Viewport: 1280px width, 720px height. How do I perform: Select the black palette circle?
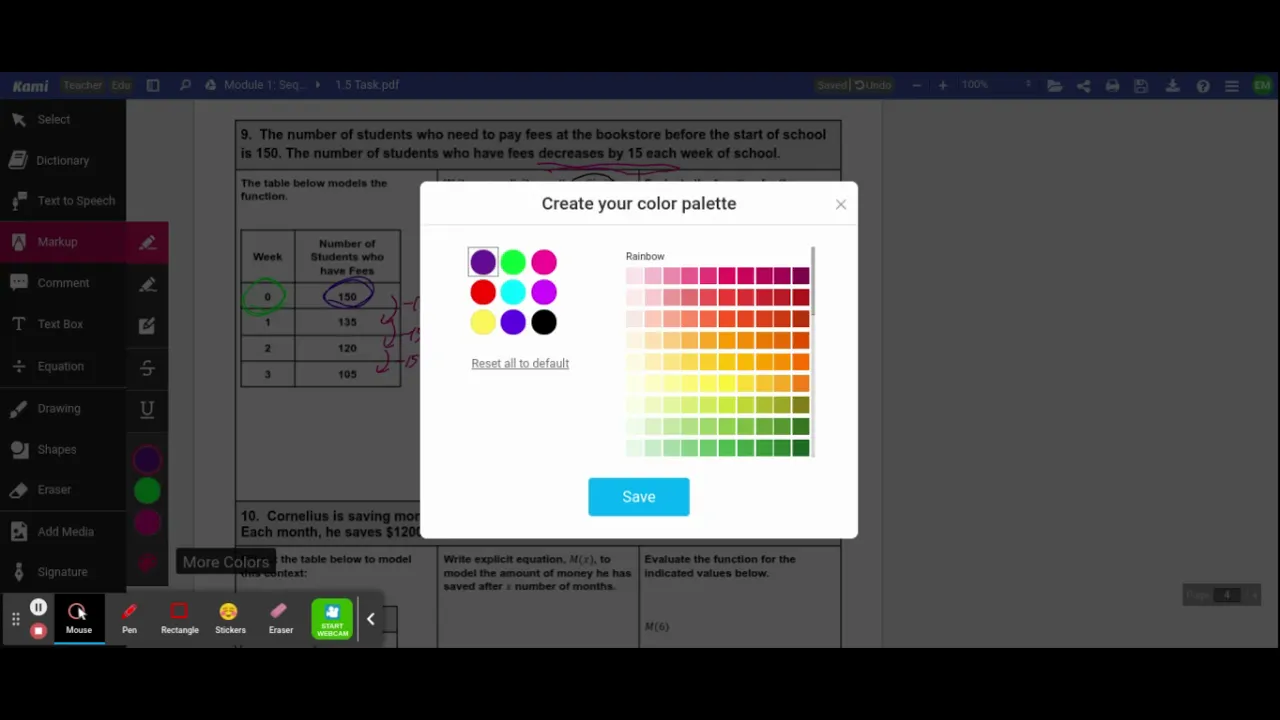[x=544, y=322]
